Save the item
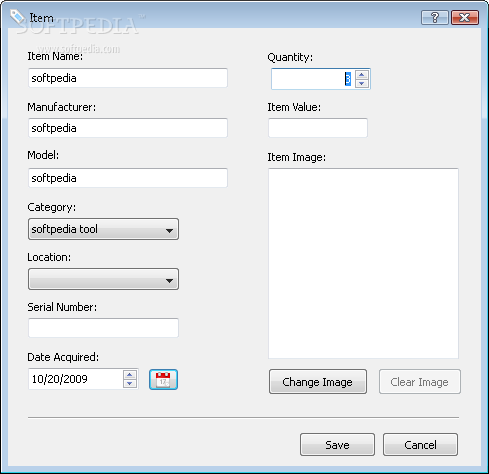This screenshot has height=474, width=489. (x=337, y=445)
